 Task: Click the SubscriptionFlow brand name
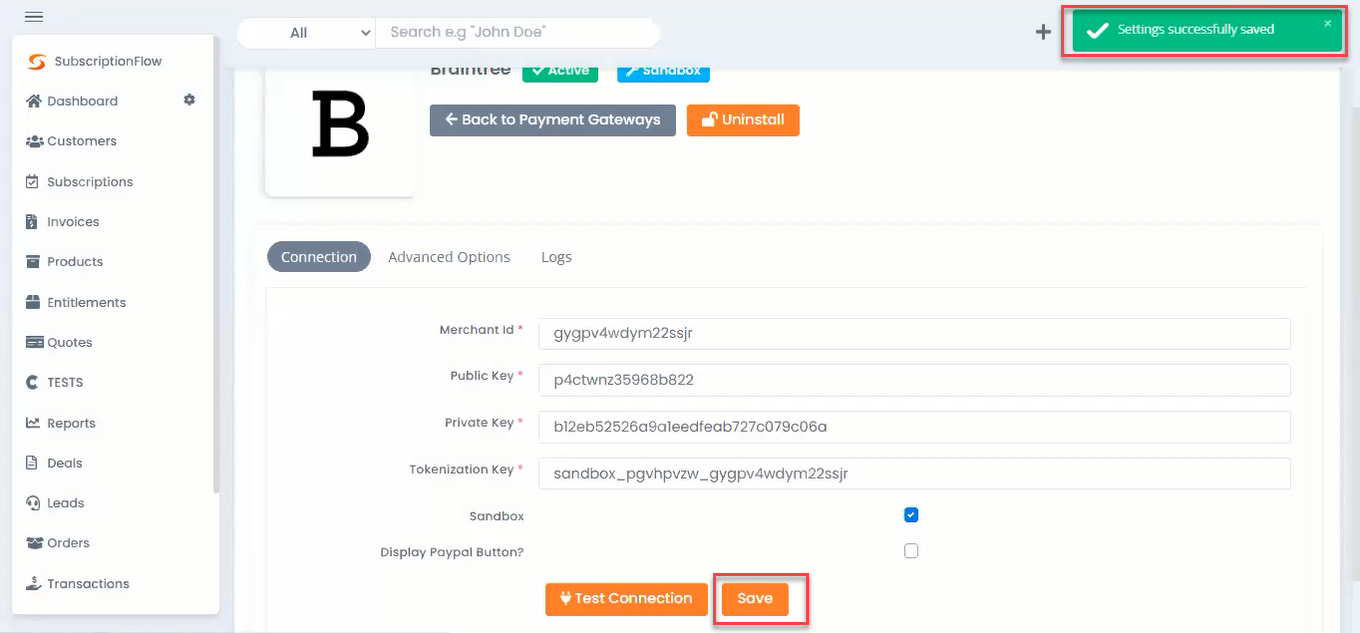coord(108,61)
